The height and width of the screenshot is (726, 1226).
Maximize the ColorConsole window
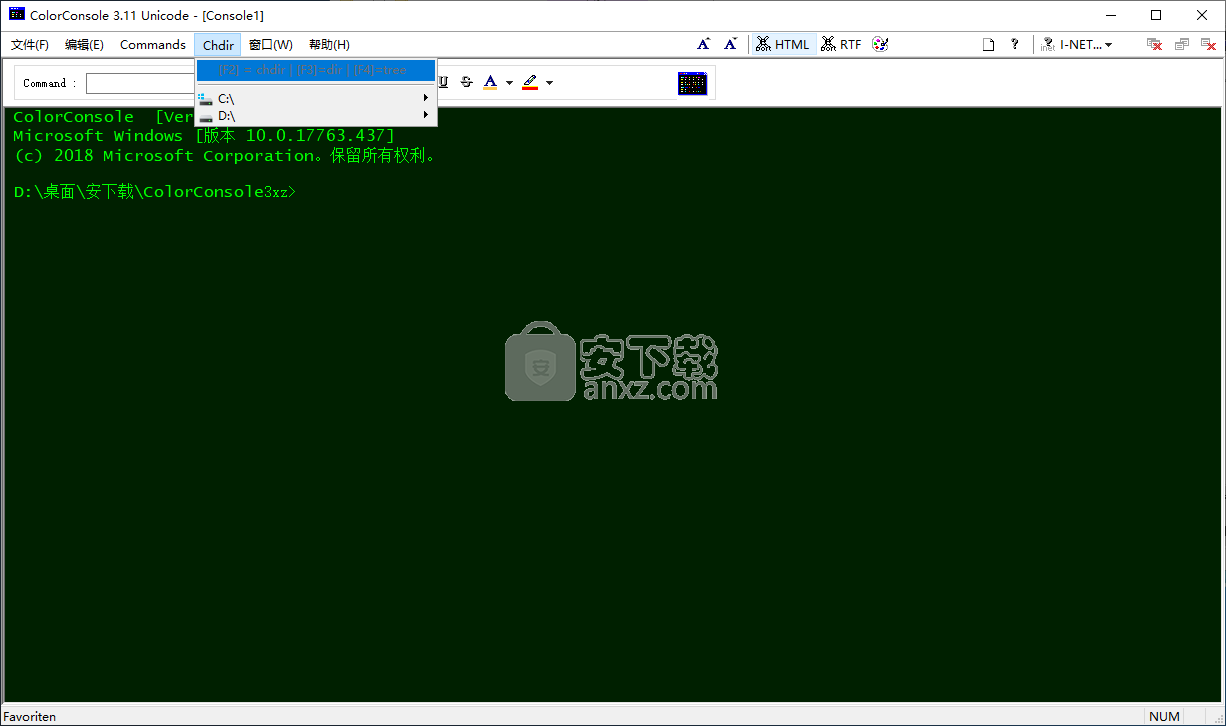1156,15
